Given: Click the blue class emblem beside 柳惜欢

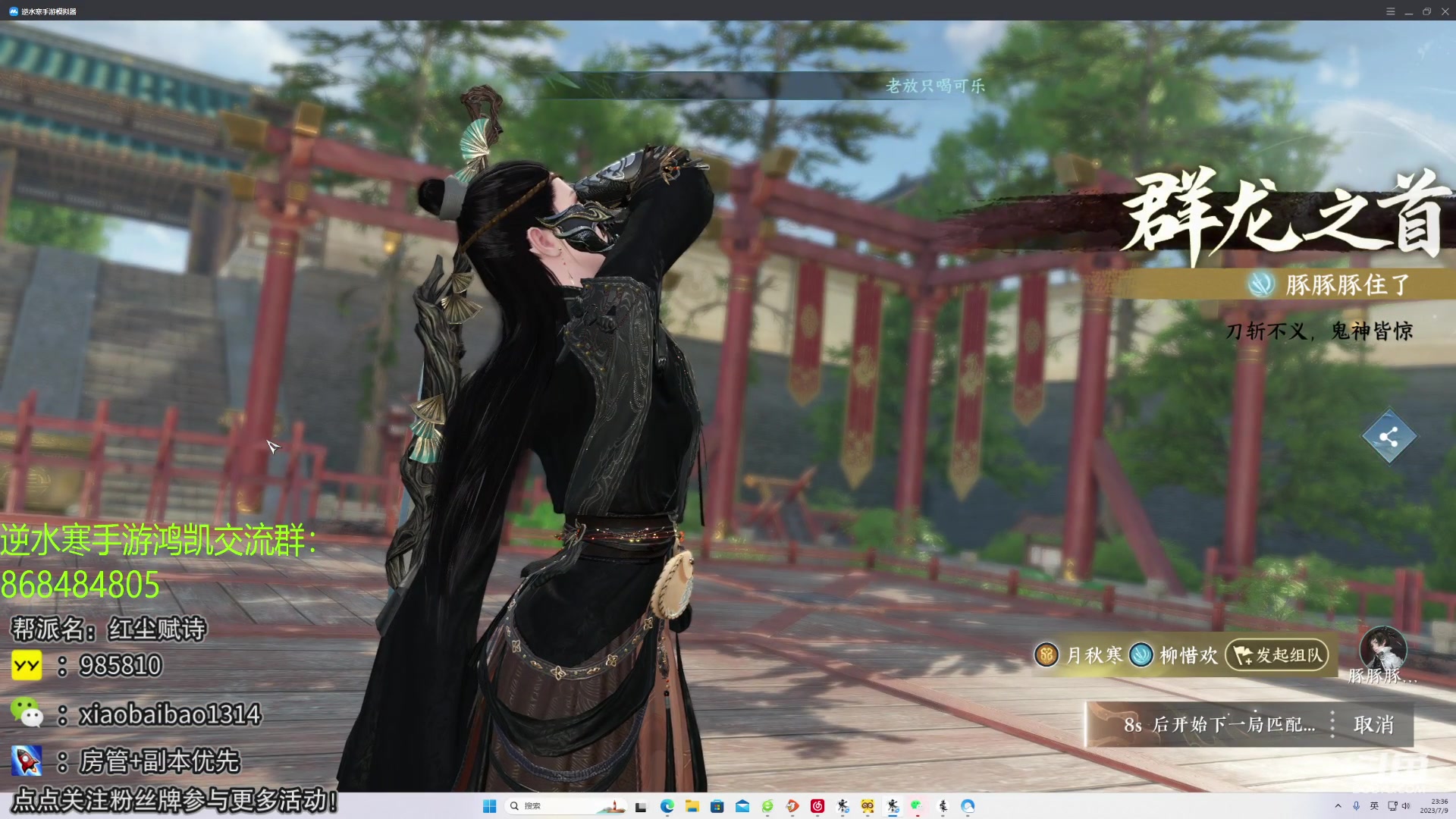Looking at the screenshot, I should (x=1141, y=654).
